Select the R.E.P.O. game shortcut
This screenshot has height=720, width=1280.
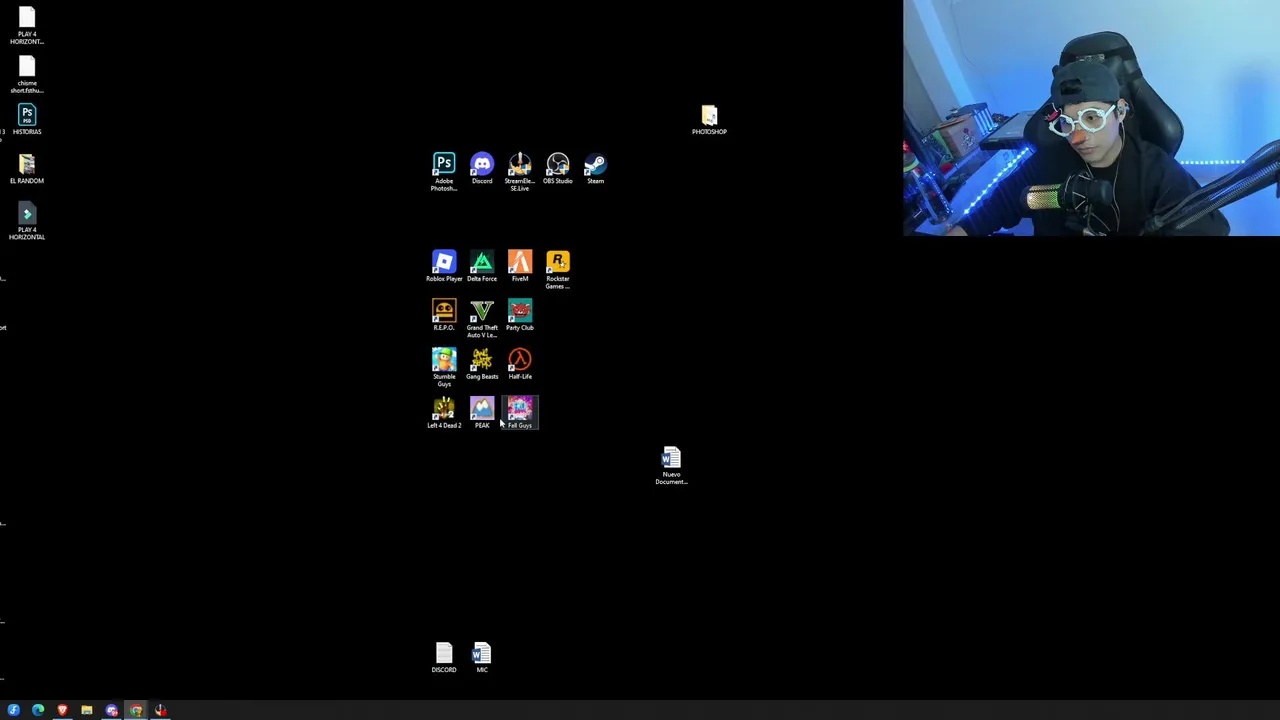point(444,315)
